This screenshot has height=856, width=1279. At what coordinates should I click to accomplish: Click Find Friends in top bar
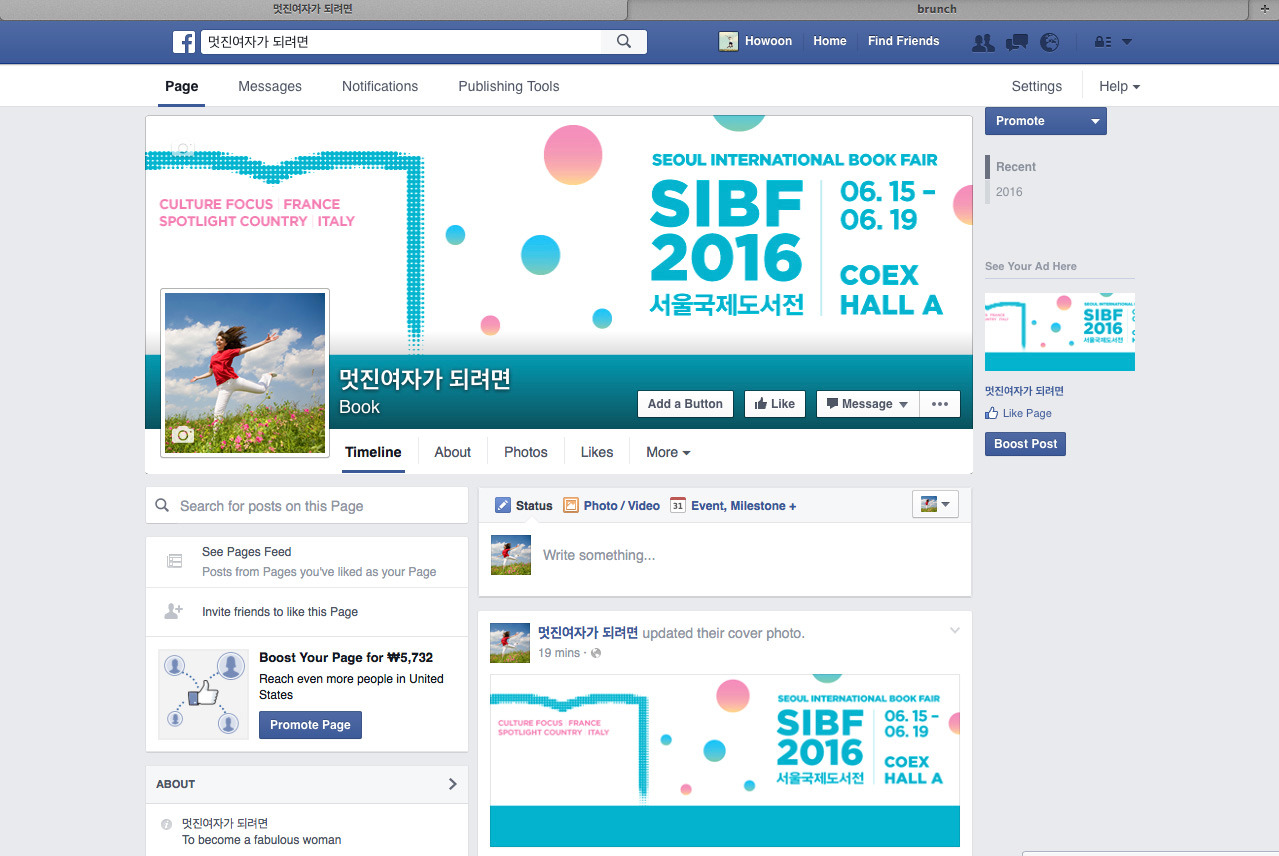coord(904,41)
